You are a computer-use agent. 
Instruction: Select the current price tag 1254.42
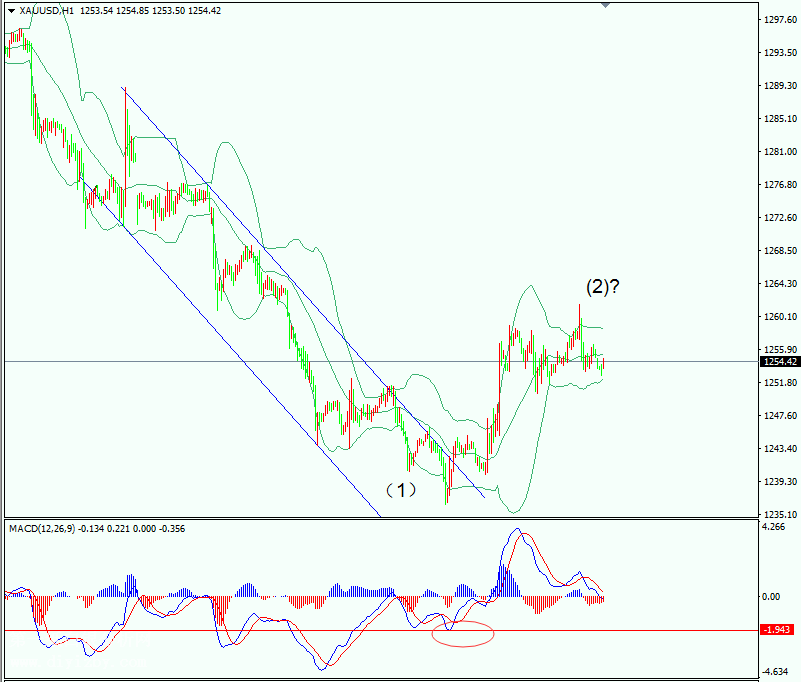[x=780, y=362]
